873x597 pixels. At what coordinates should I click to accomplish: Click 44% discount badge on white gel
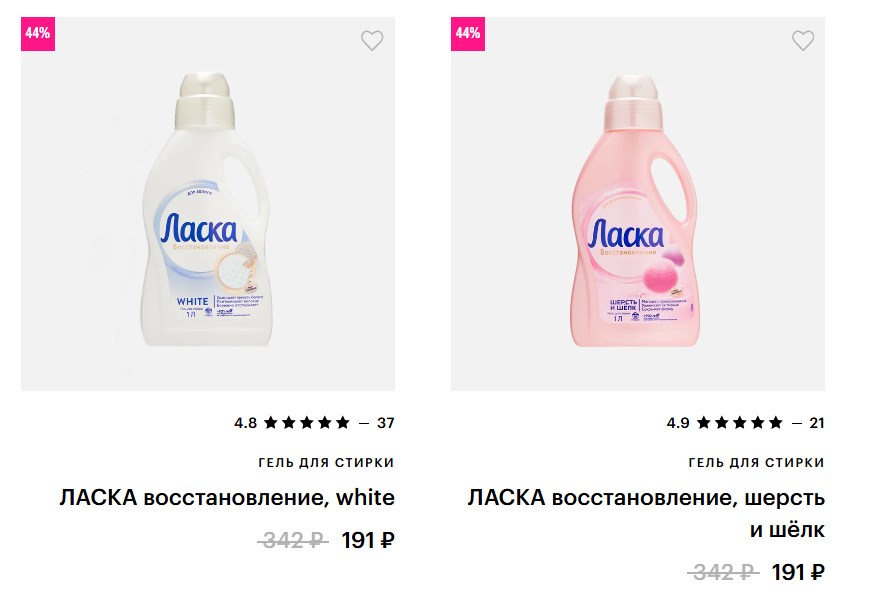click(37, 33)
